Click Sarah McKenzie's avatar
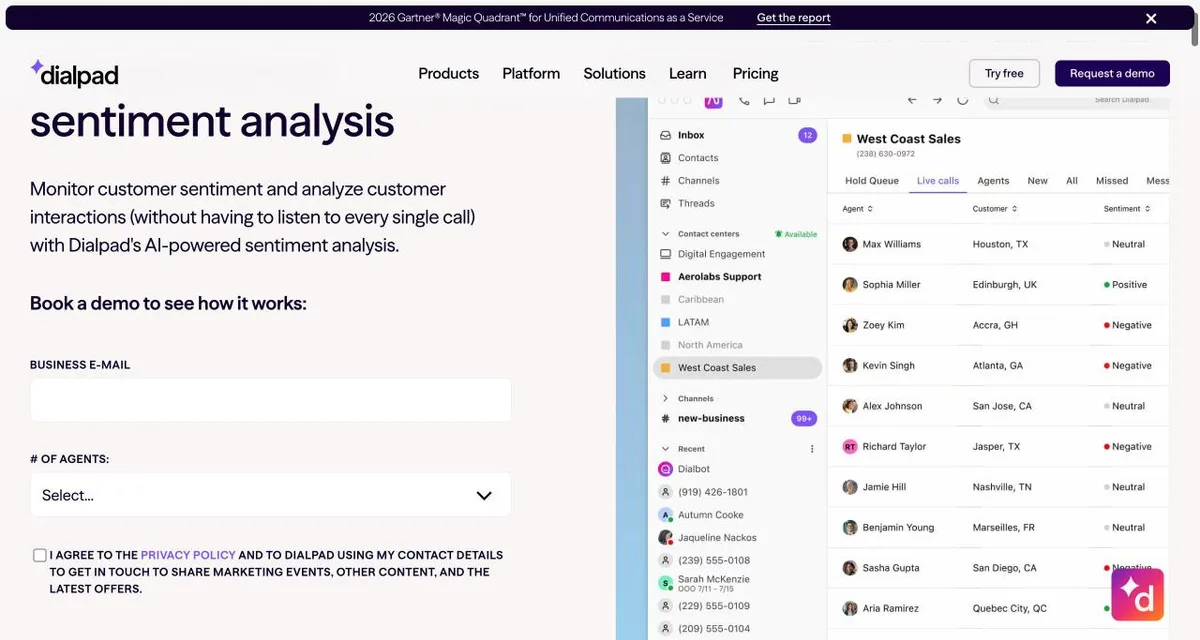Image resolution: width=1200 pixels, height=640 pixels. [666, 583]
